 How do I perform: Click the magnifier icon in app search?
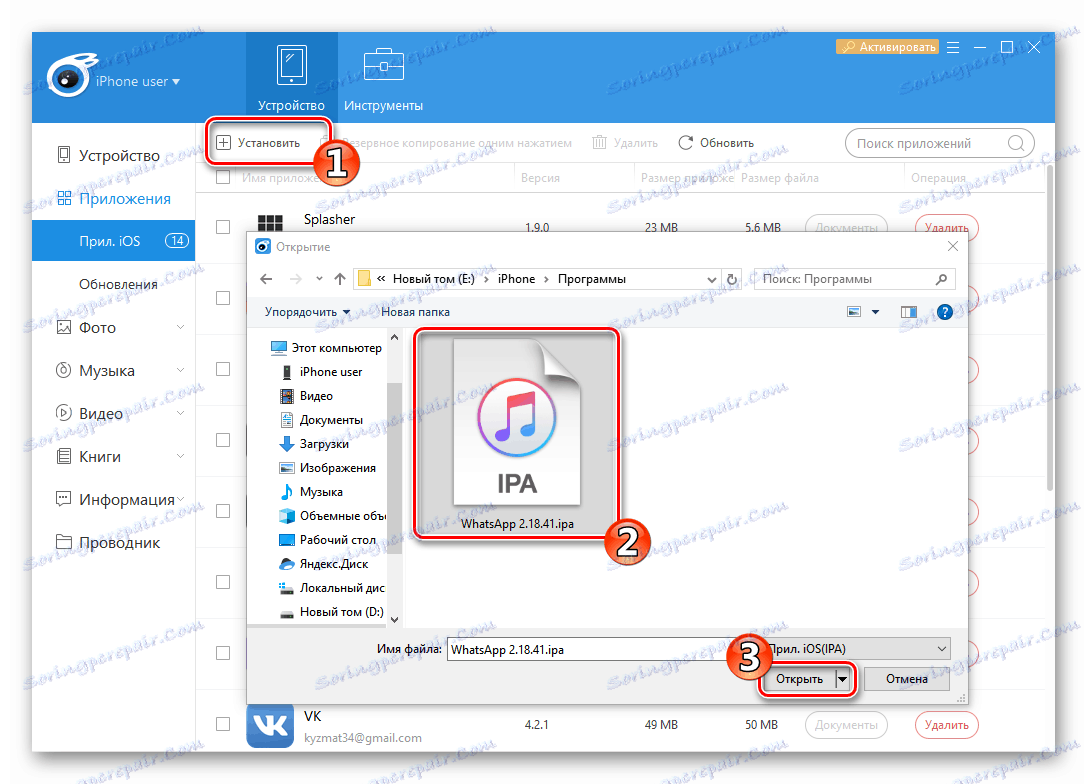coord(1016,143)
